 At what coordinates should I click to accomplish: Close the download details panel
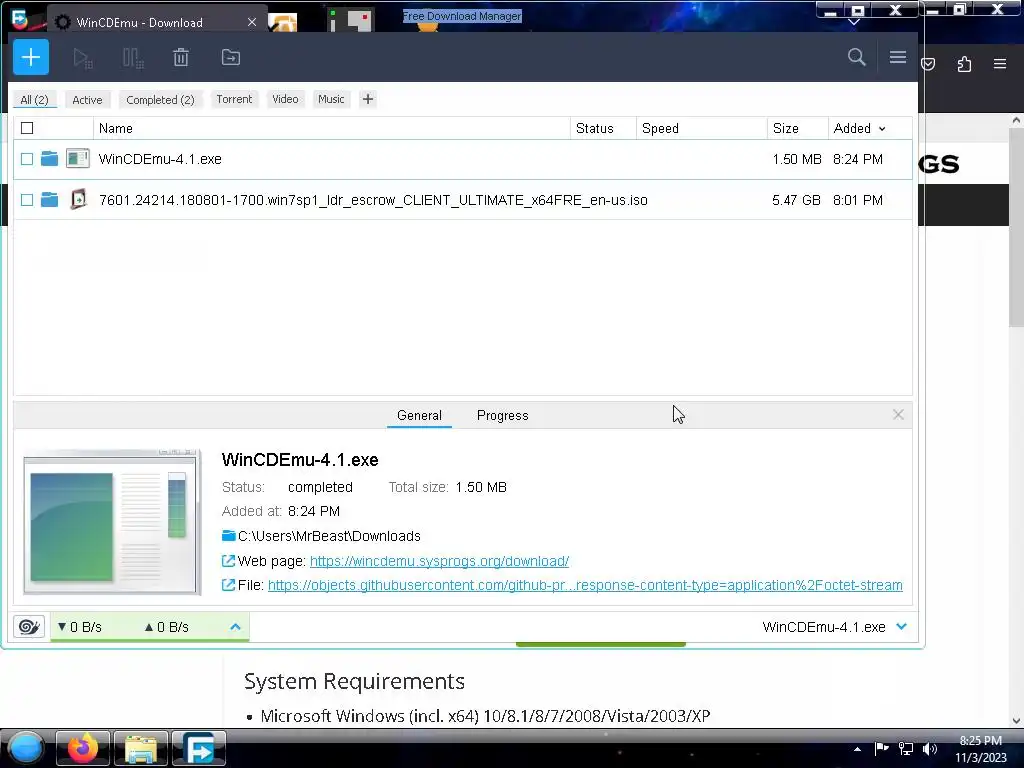coord(898,415)
